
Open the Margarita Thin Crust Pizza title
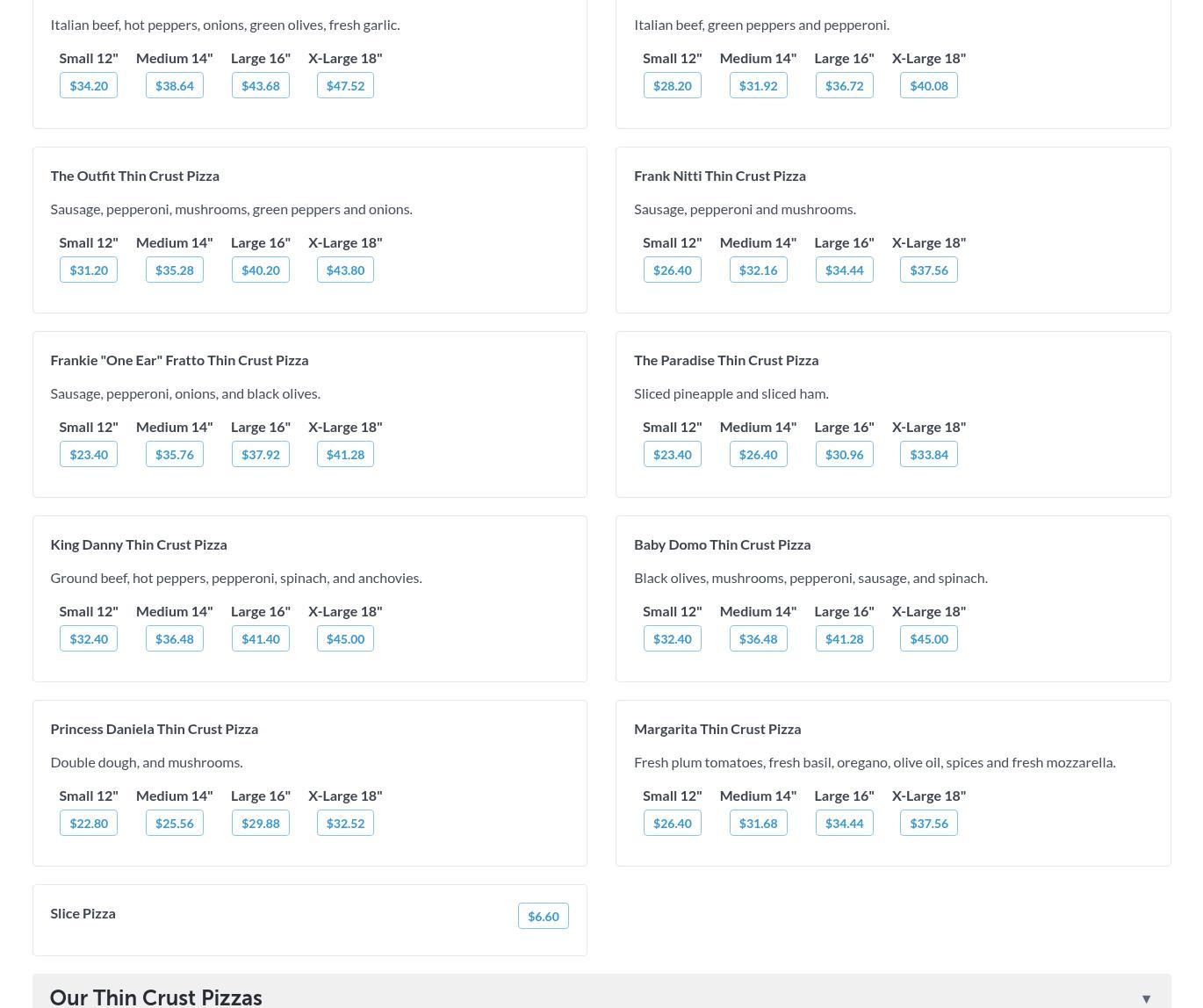click(x=717, y=729)
